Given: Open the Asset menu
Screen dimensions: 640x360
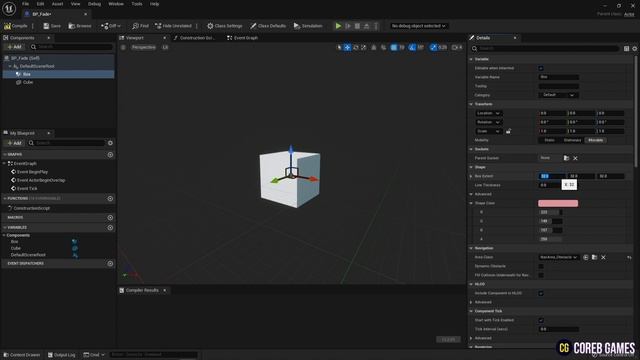Looking at the screenshot, I should tap(58, 4).
